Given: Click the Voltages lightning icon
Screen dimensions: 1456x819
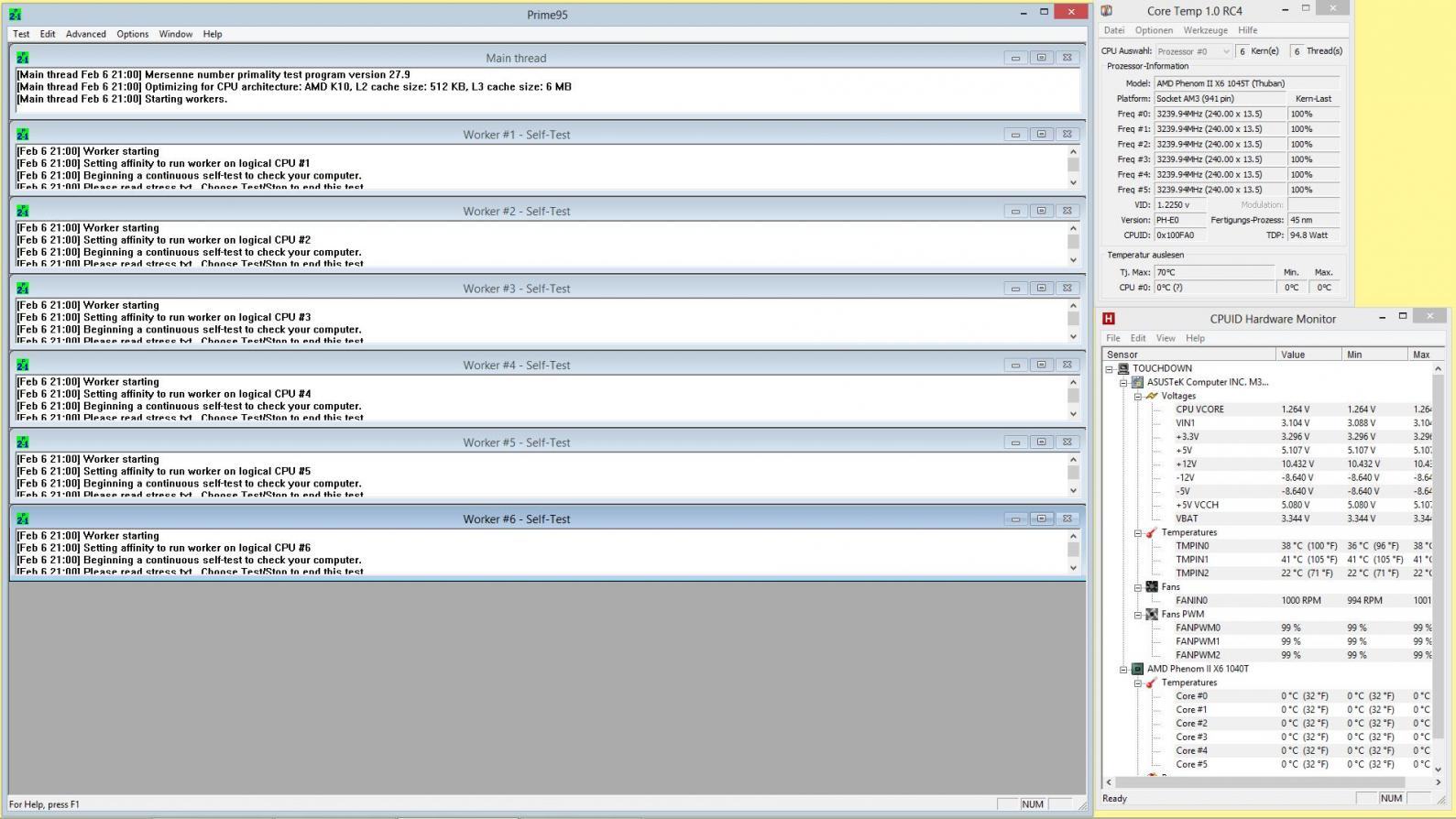Looking at the screenshot, I should [x=1152, y=396].
